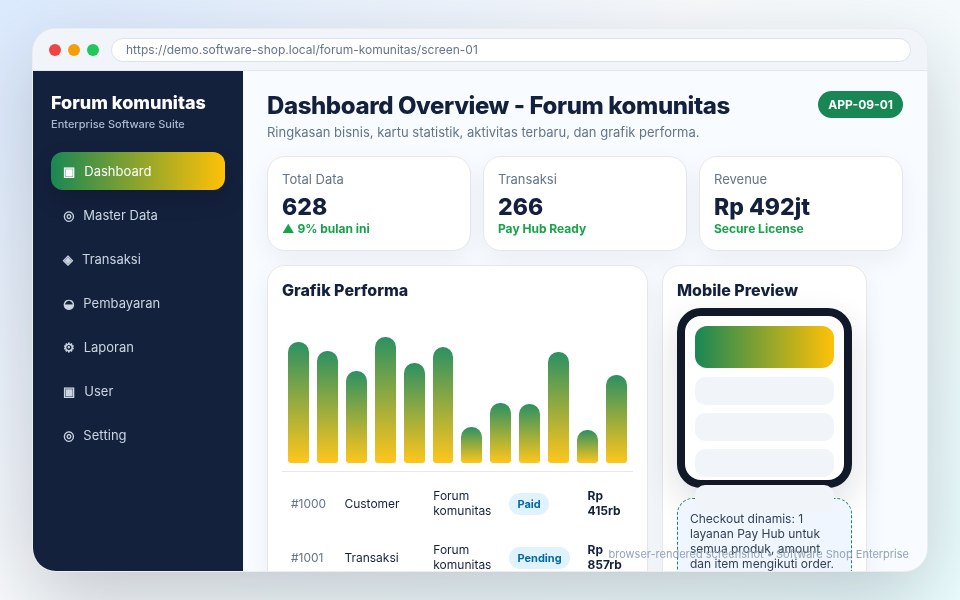The width and height of the screenshot is (960, 600).
Task: Click the Master Data circle icon
Action: pyautogui.click(x=69, y=216)
